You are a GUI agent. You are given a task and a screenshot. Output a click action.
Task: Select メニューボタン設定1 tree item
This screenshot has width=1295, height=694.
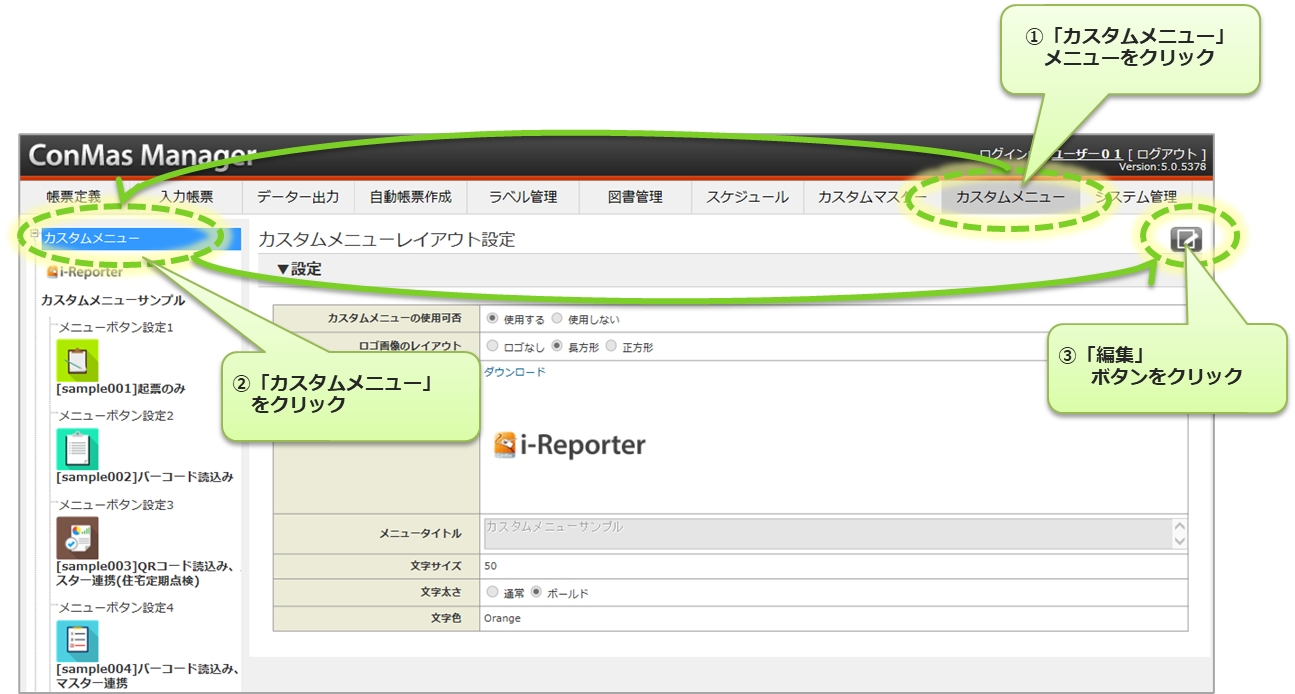[x=116, y=327]
